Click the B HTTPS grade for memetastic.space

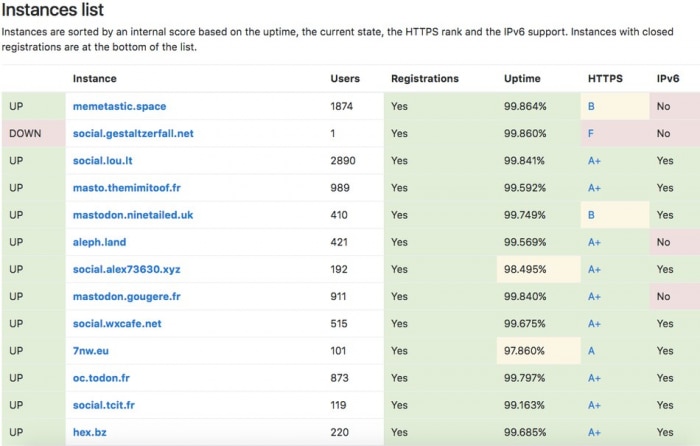tap(591, 106)
